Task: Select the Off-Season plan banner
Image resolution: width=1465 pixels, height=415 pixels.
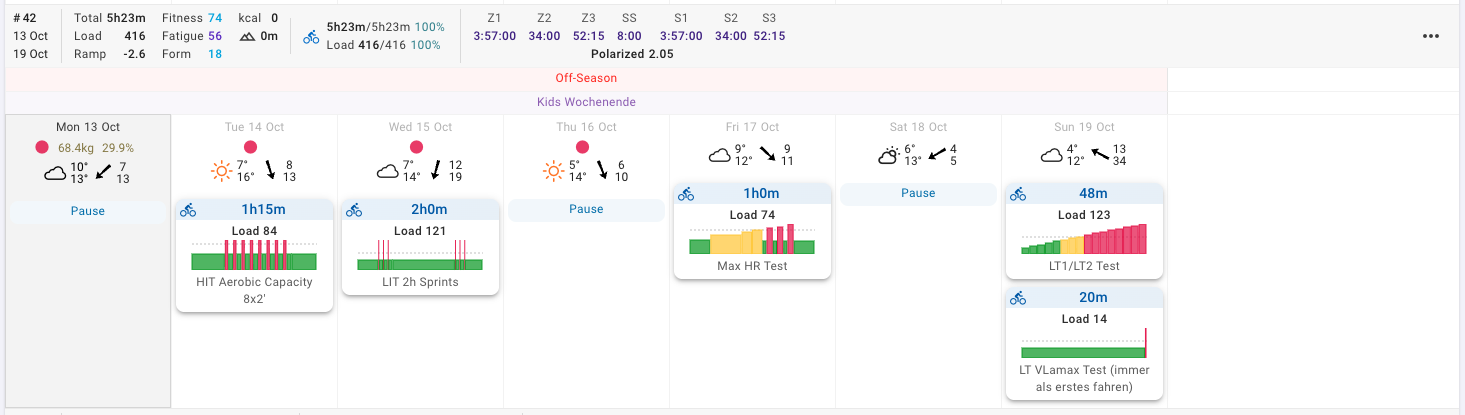Action: [586, 78]
